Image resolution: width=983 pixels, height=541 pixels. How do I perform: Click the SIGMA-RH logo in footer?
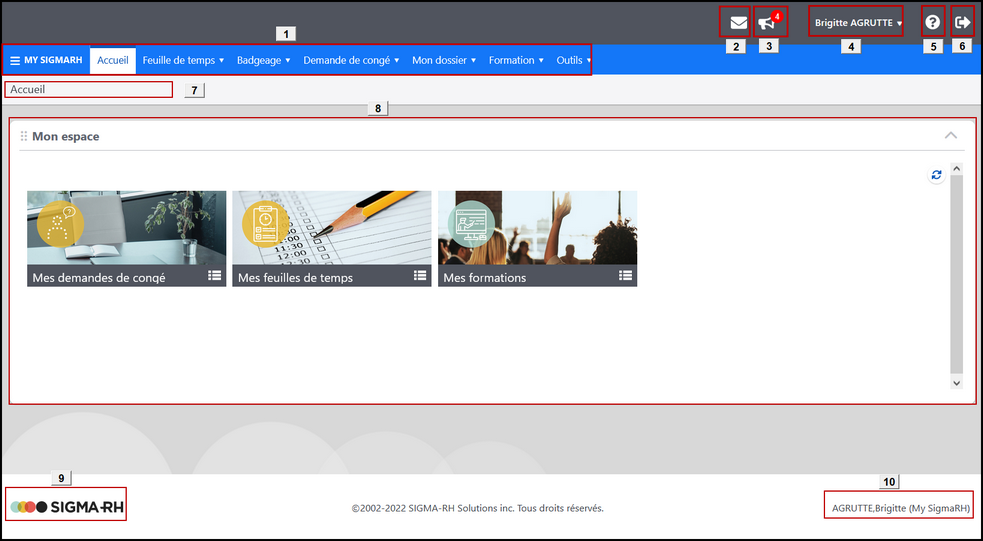click(x=67, y=507)
